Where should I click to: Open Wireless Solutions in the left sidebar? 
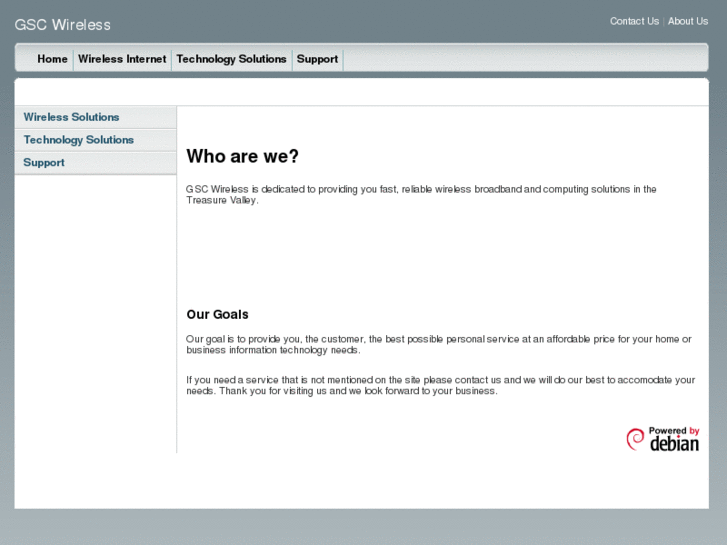coord(71,117)
